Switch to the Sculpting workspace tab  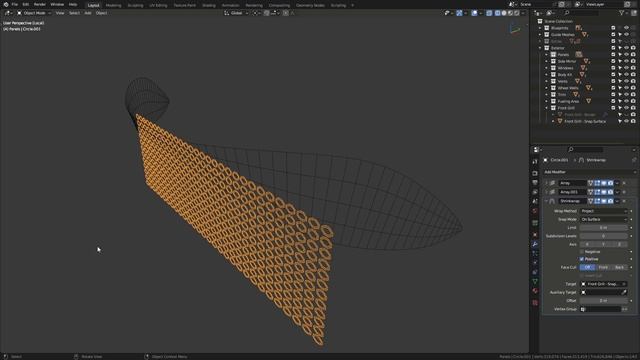tap(136, 5)
